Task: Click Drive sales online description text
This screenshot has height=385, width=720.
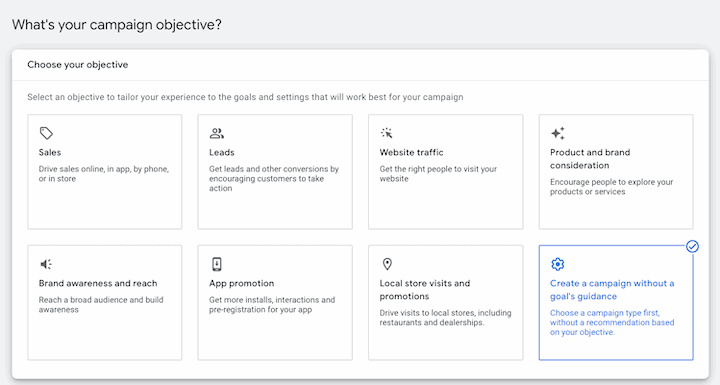Action: (x=104, y=174)
